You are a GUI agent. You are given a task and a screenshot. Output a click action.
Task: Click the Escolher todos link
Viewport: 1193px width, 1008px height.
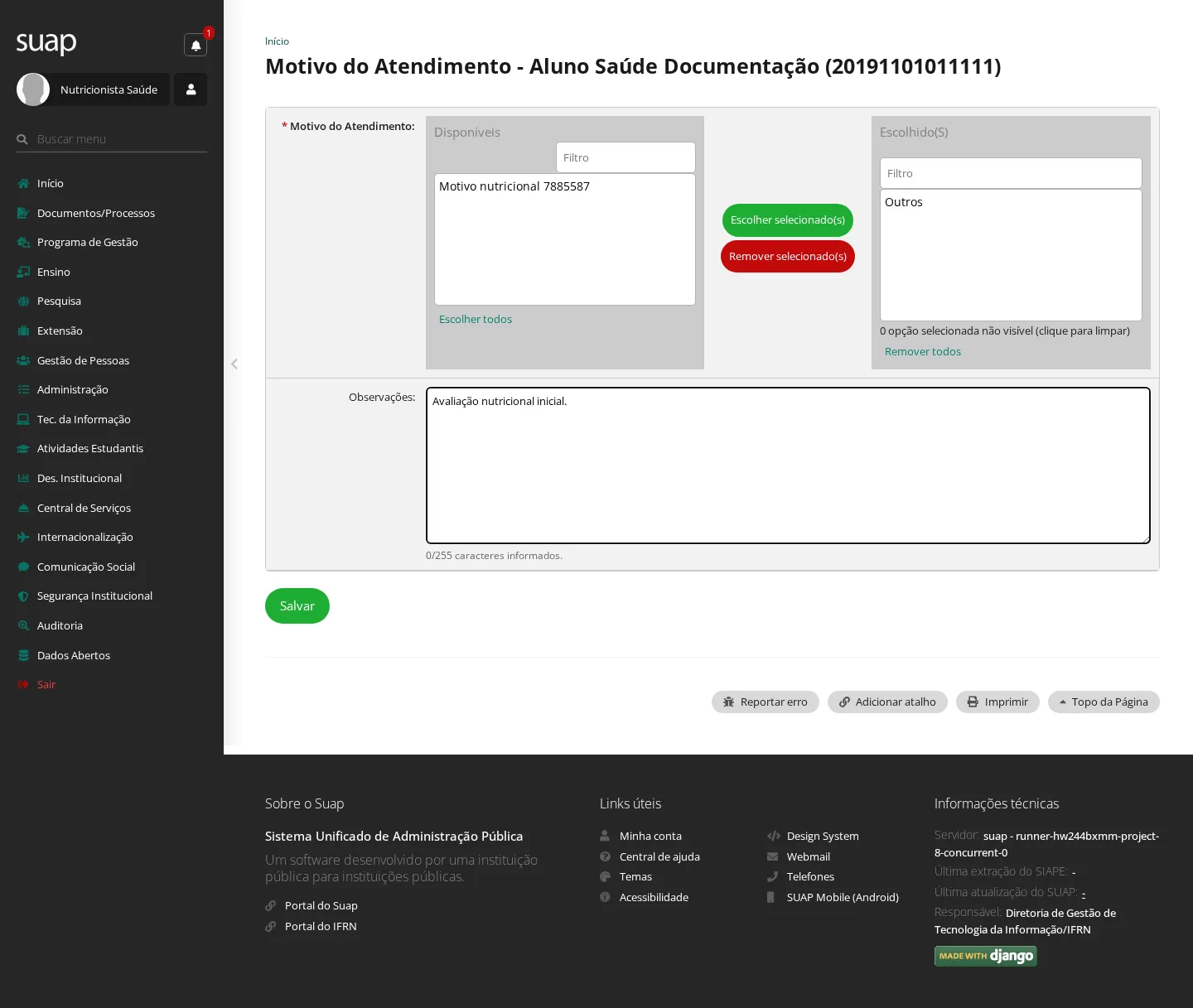[476, 319]
